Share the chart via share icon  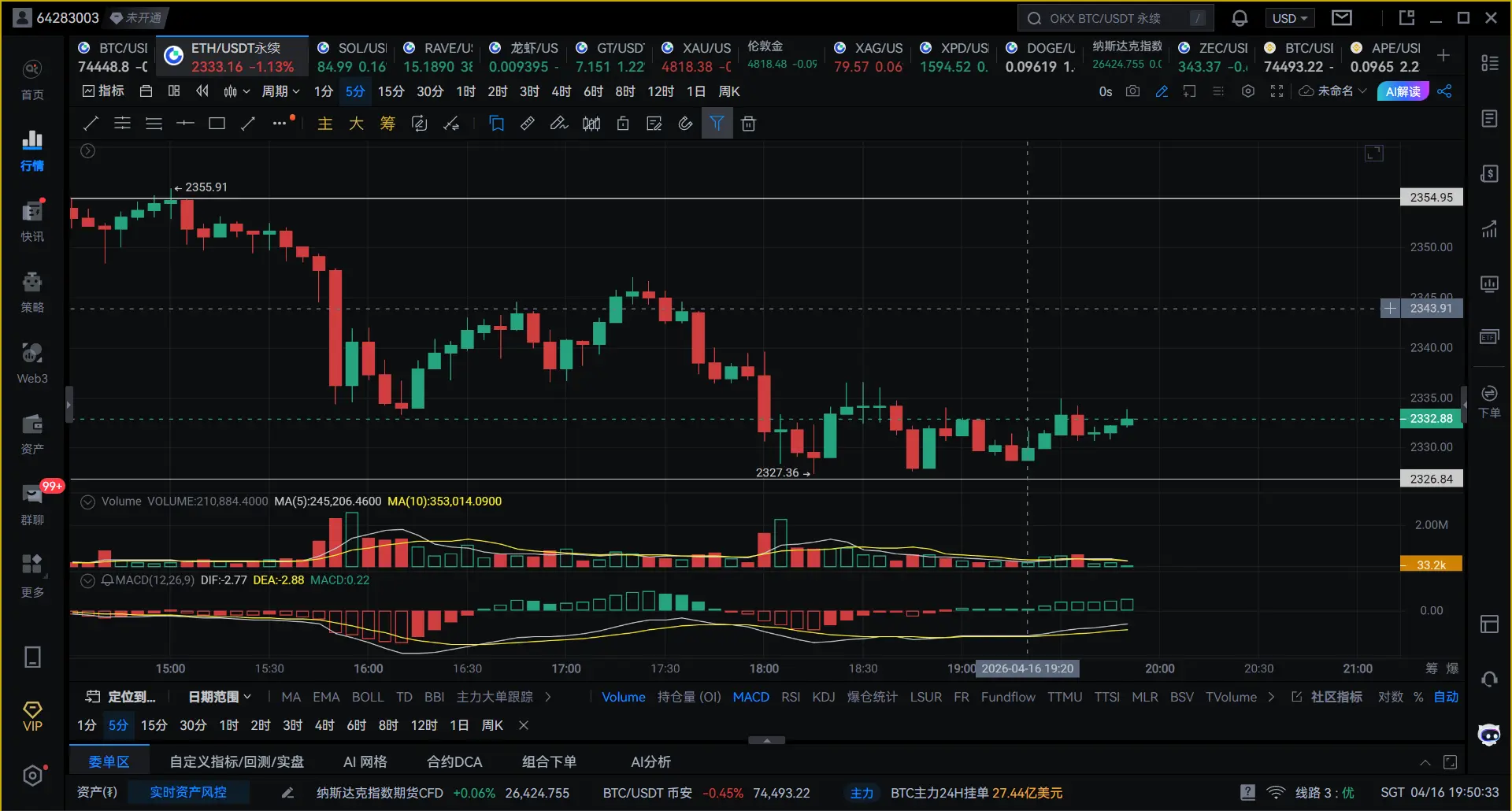1444,91
